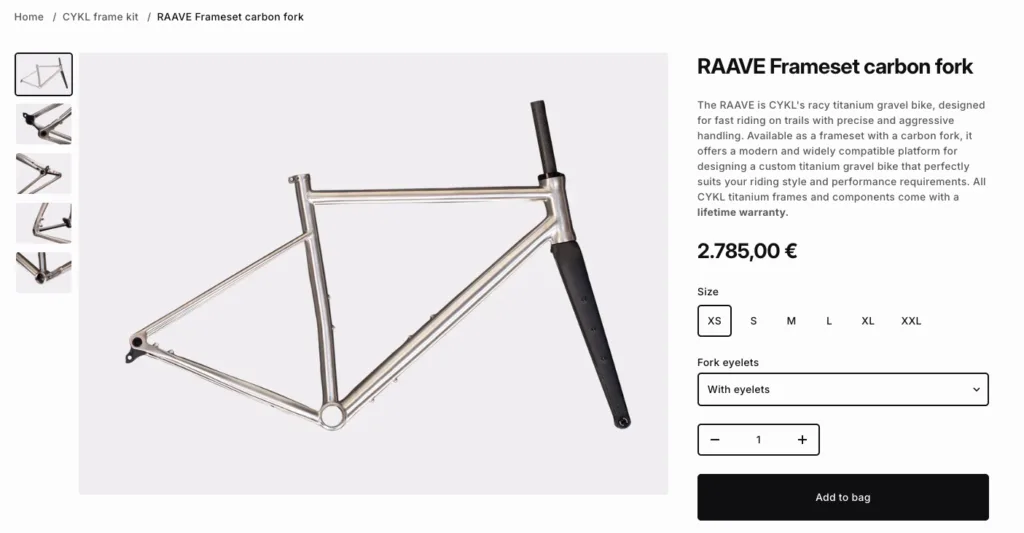Choose frame size XS
This screenshot has height=533, width=1024.
pyautogui.click(x=714, y=321)
